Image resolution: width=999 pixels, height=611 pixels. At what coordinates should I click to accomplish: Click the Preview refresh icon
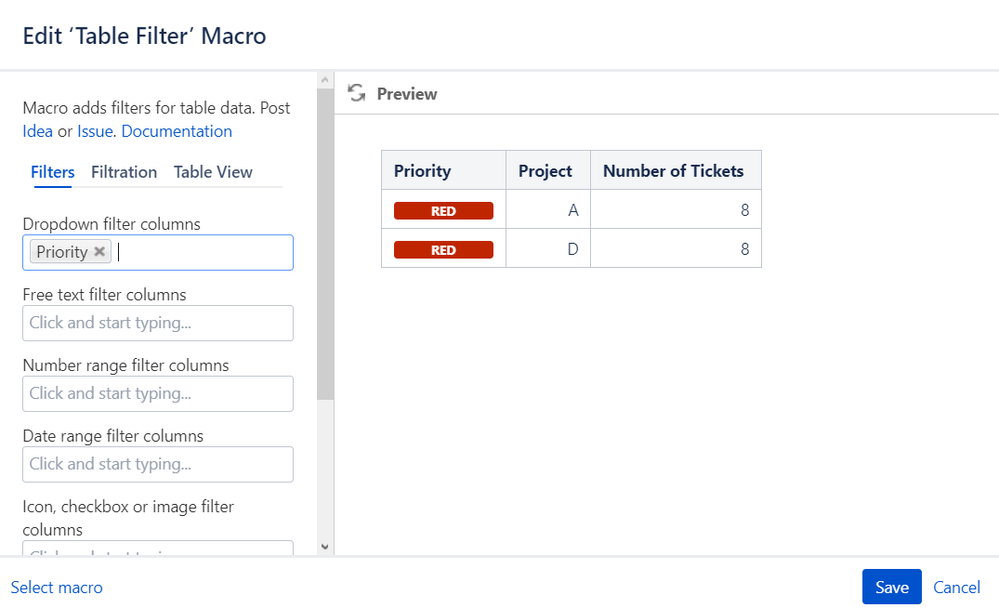point(356,93)
